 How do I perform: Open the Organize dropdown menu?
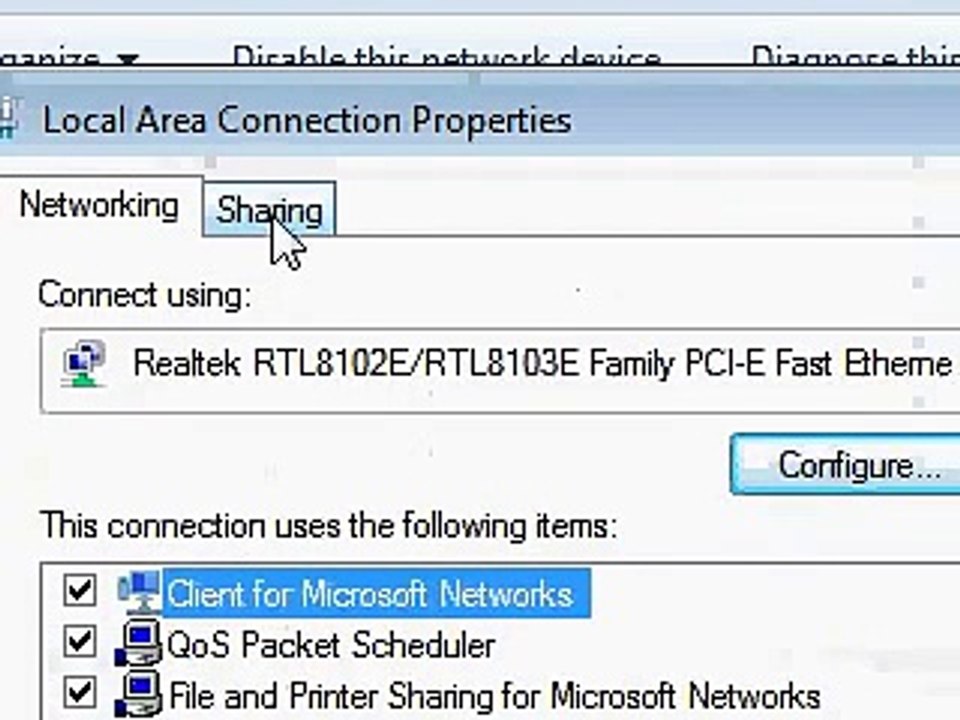tap(69, 58)
